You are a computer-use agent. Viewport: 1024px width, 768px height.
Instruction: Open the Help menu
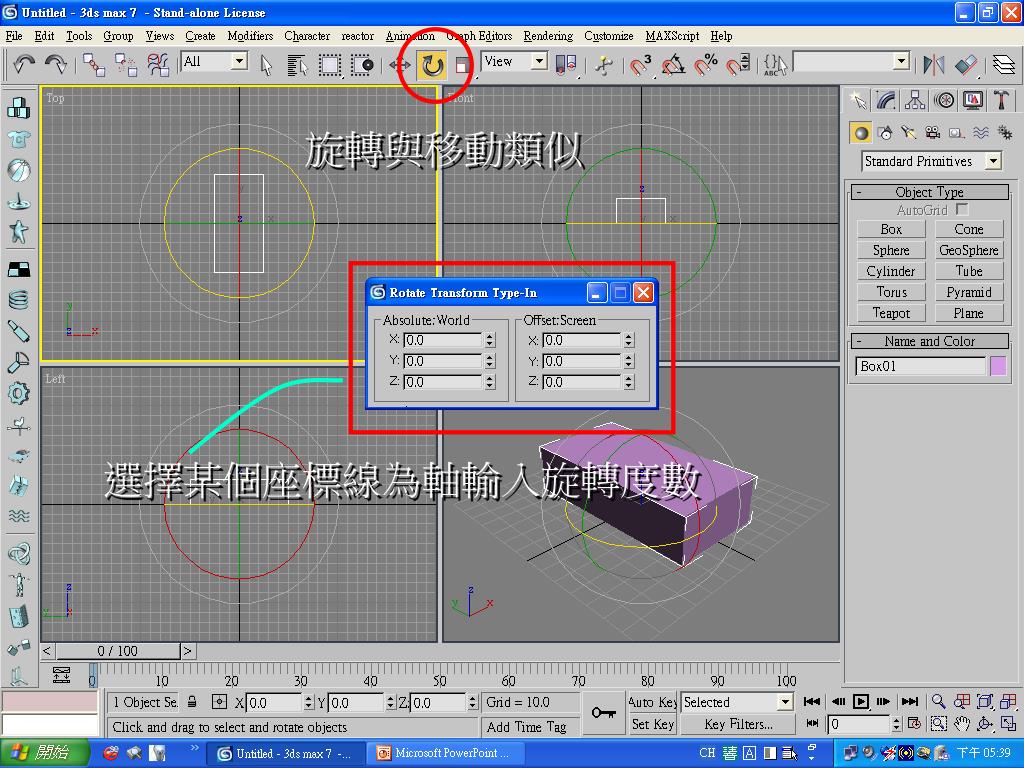[722, 36]
